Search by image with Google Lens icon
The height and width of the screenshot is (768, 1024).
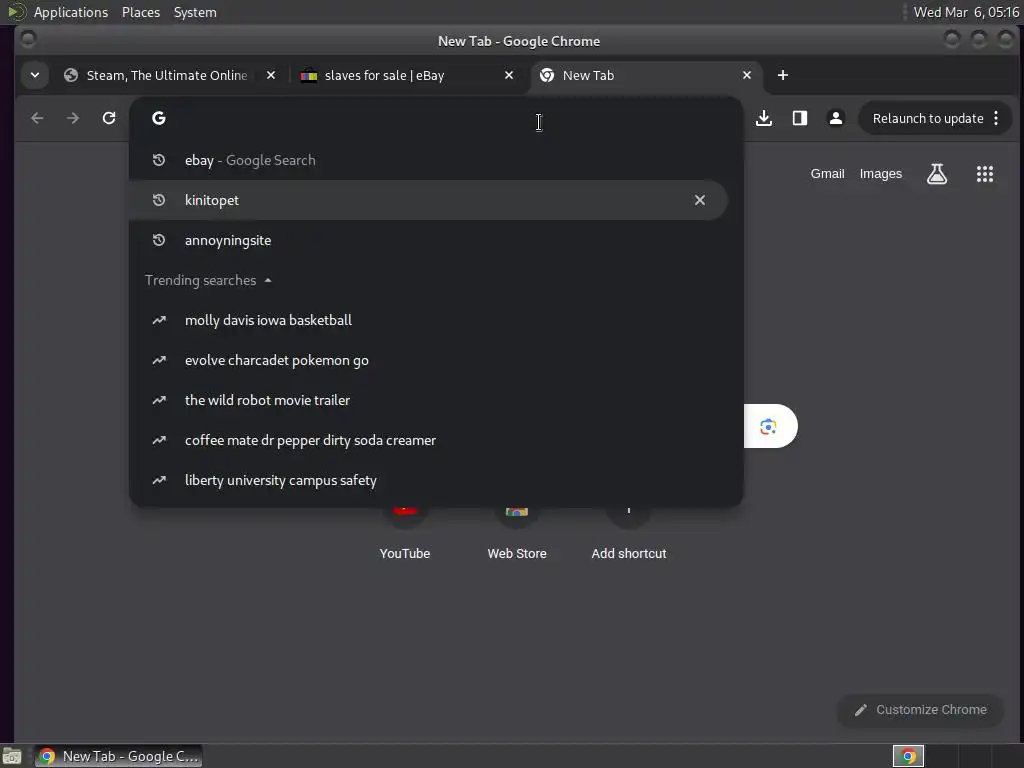(769, 426)
